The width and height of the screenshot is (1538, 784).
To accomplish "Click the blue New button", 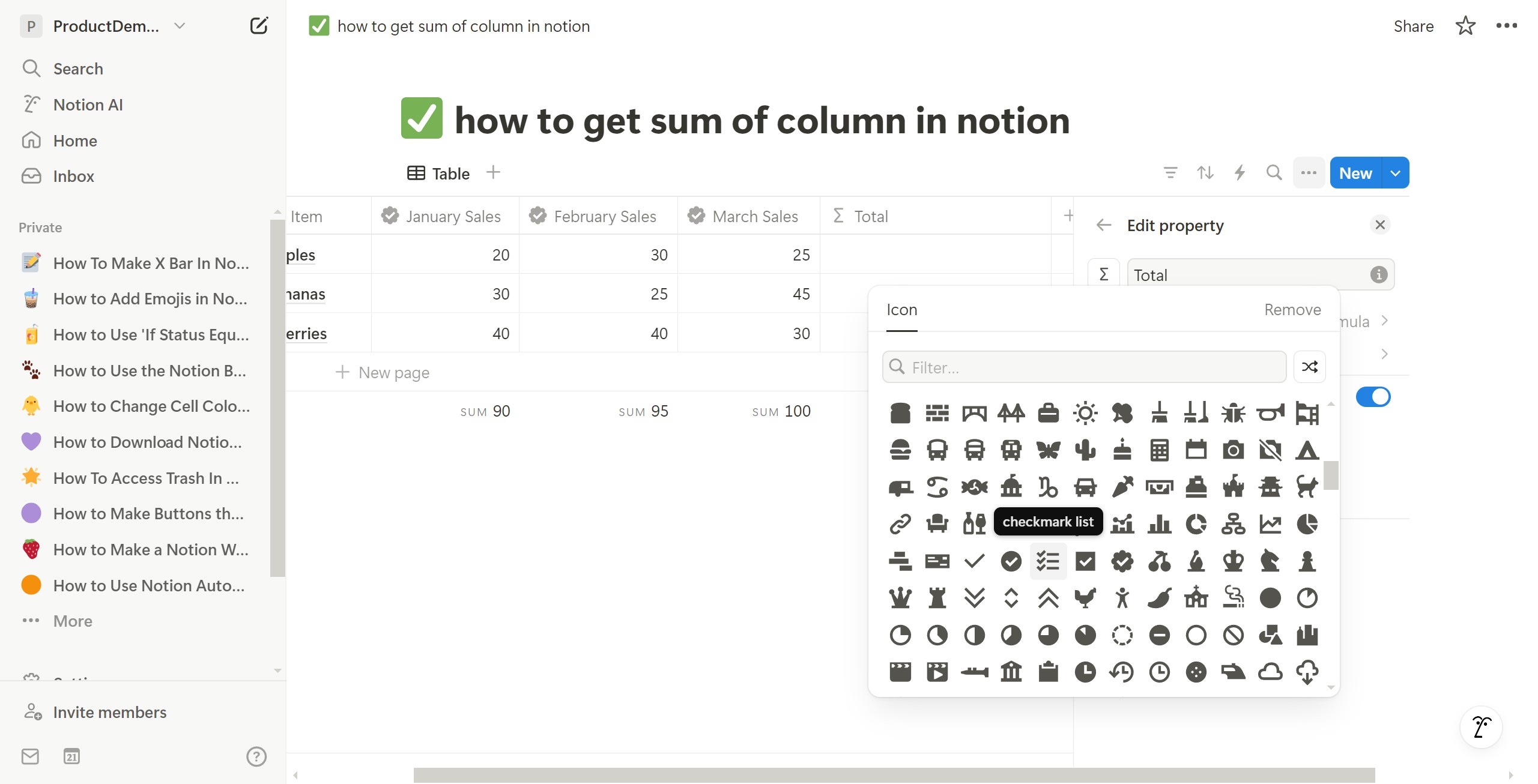I will click(x=1355, y=173).
